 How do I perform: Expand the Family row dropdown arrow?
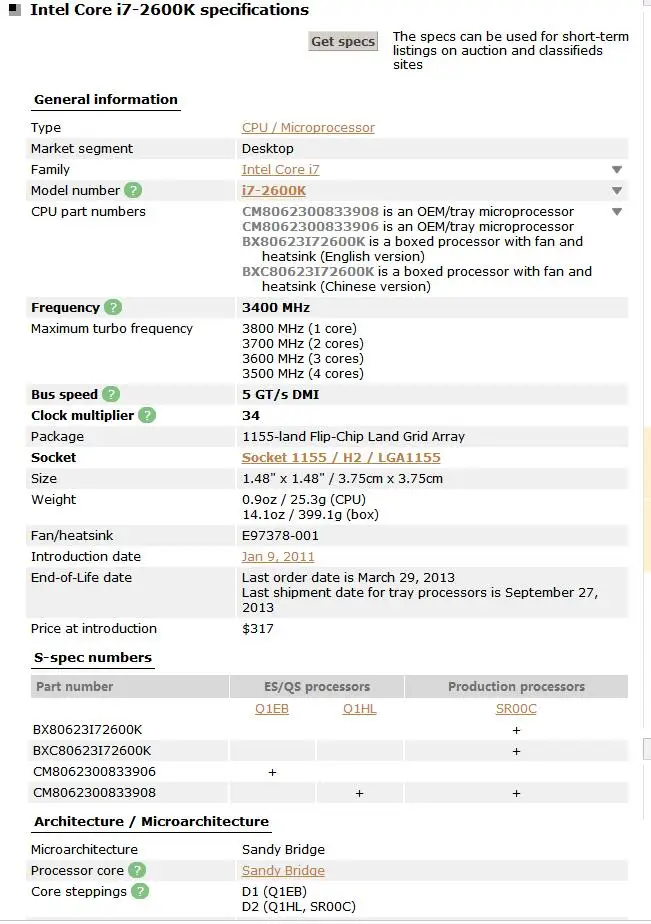point(617,170)
